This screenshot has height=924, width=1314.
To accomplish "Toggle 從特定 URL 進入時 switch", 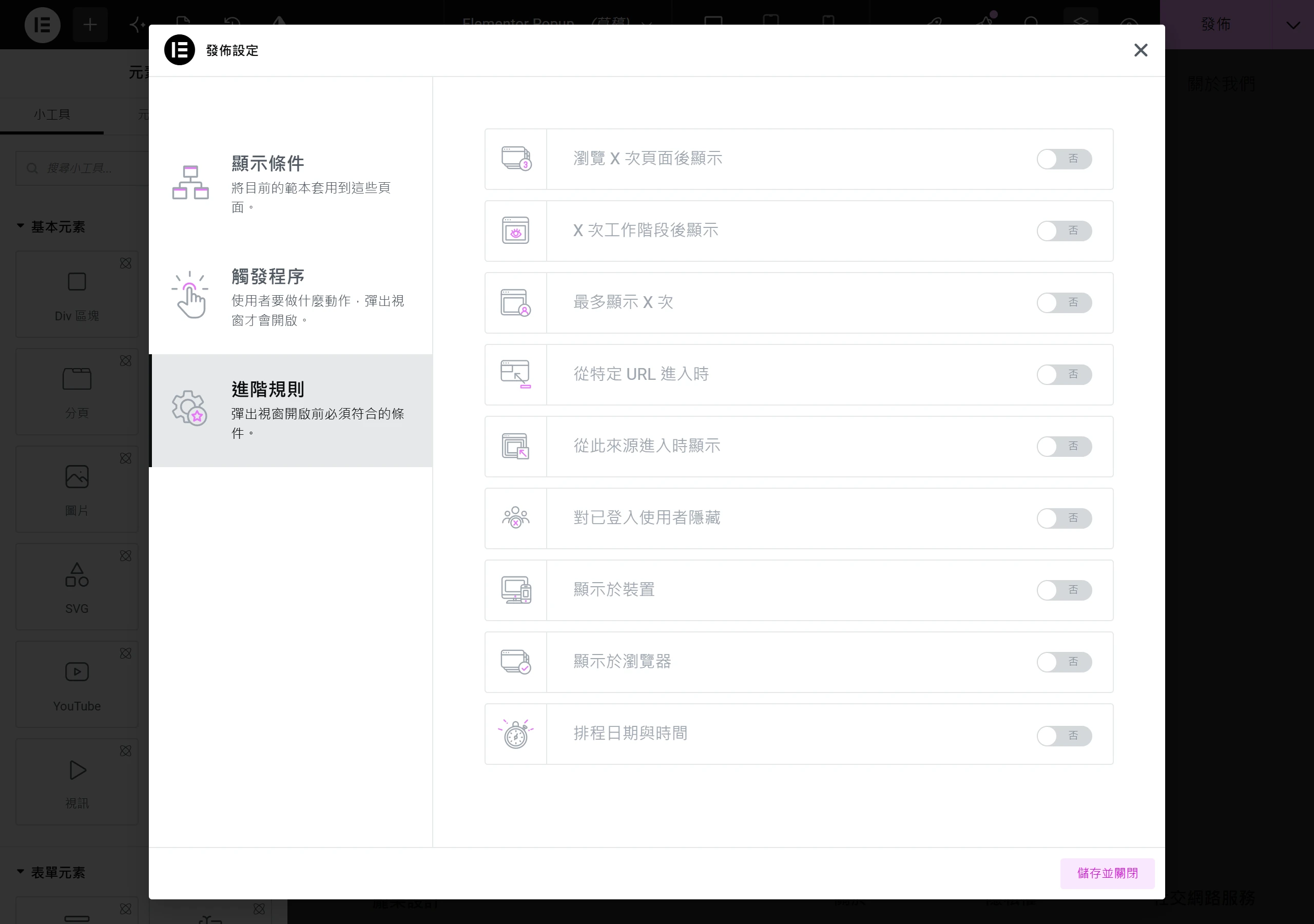I will coord(1064,374).
